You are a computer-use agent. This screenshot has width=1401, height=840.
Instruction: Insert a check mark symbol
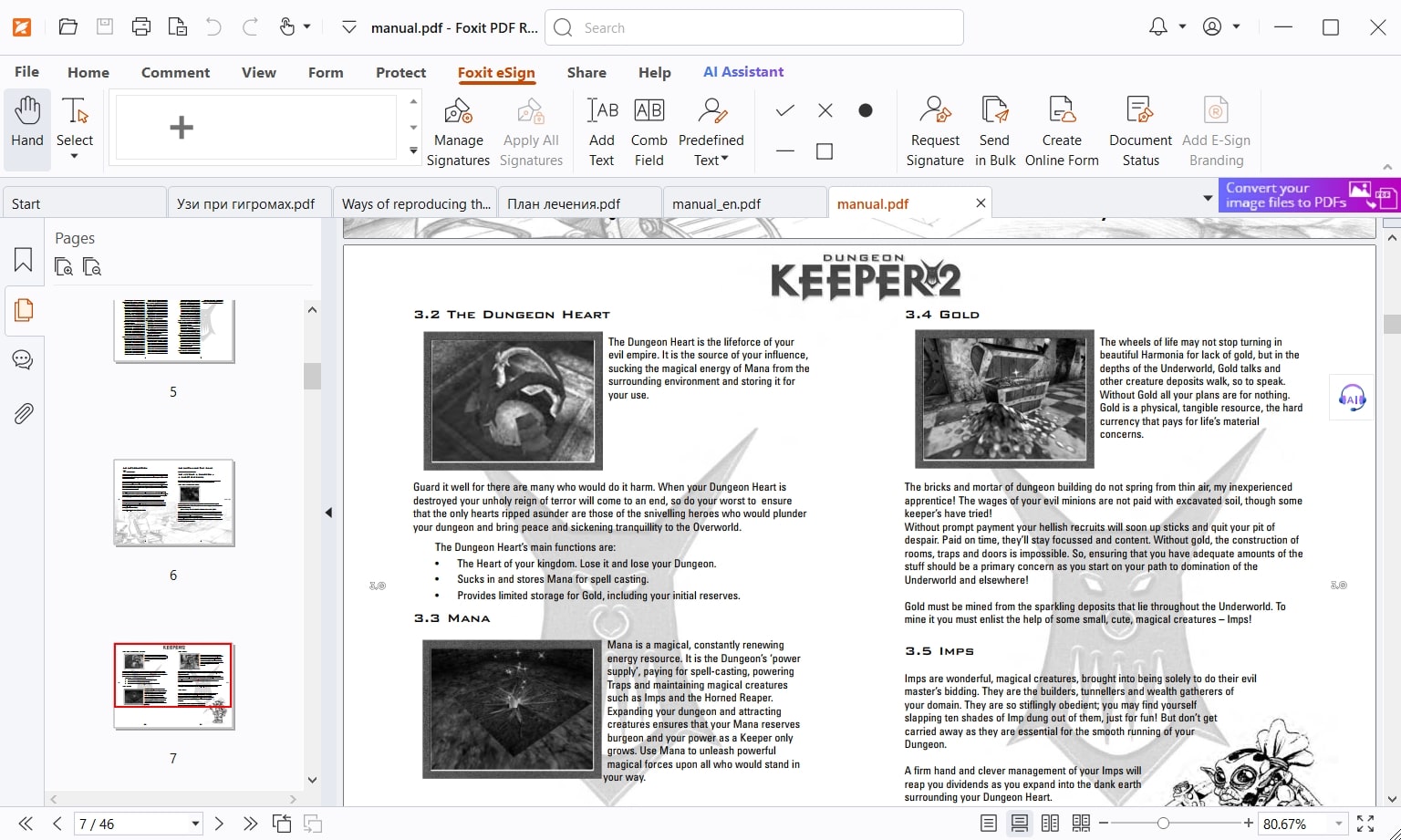784,110
